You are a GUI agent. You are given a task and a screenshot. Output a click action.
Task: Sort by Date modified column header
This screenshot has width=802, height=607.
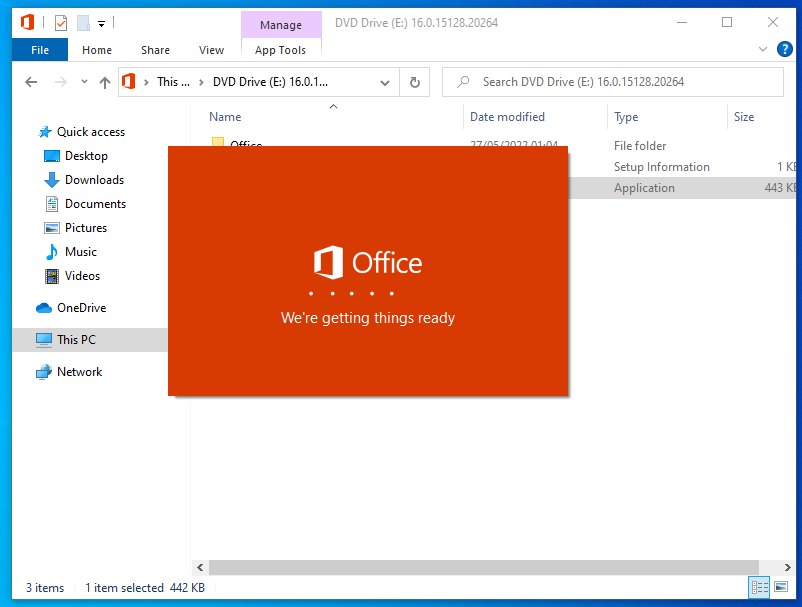tap(507, 117)
